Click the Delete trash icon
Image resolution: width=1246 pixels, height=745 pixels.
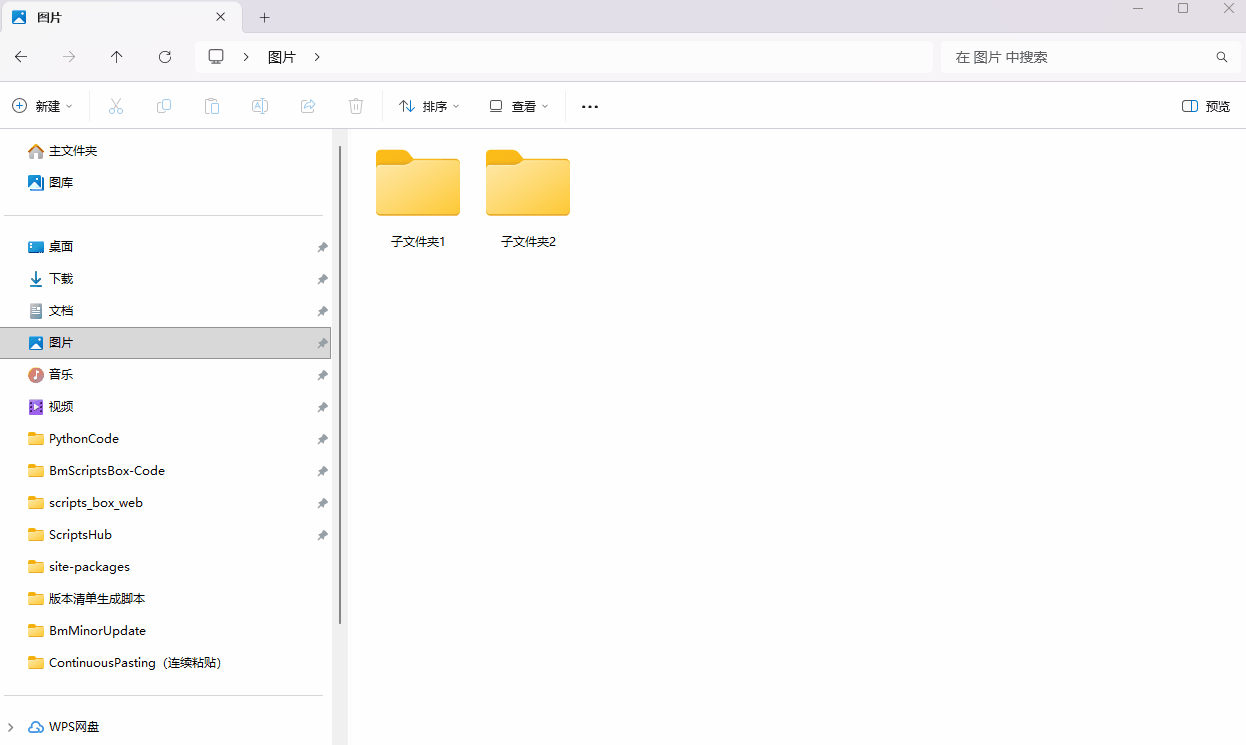tap(356, 106)
